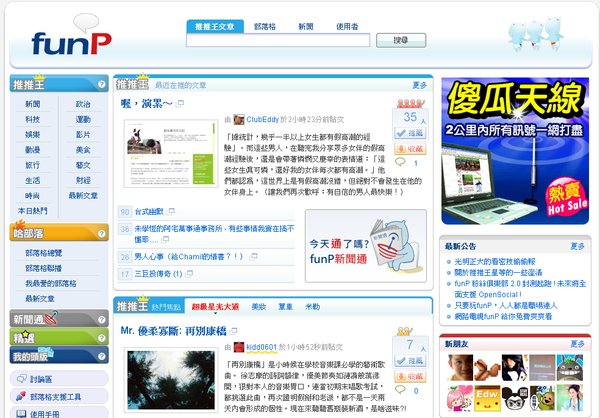This screenshot has height=418, width=600.
Task: Select the 推推王文章 search tab
Action: pyautogui.click(x=215, y=26)
